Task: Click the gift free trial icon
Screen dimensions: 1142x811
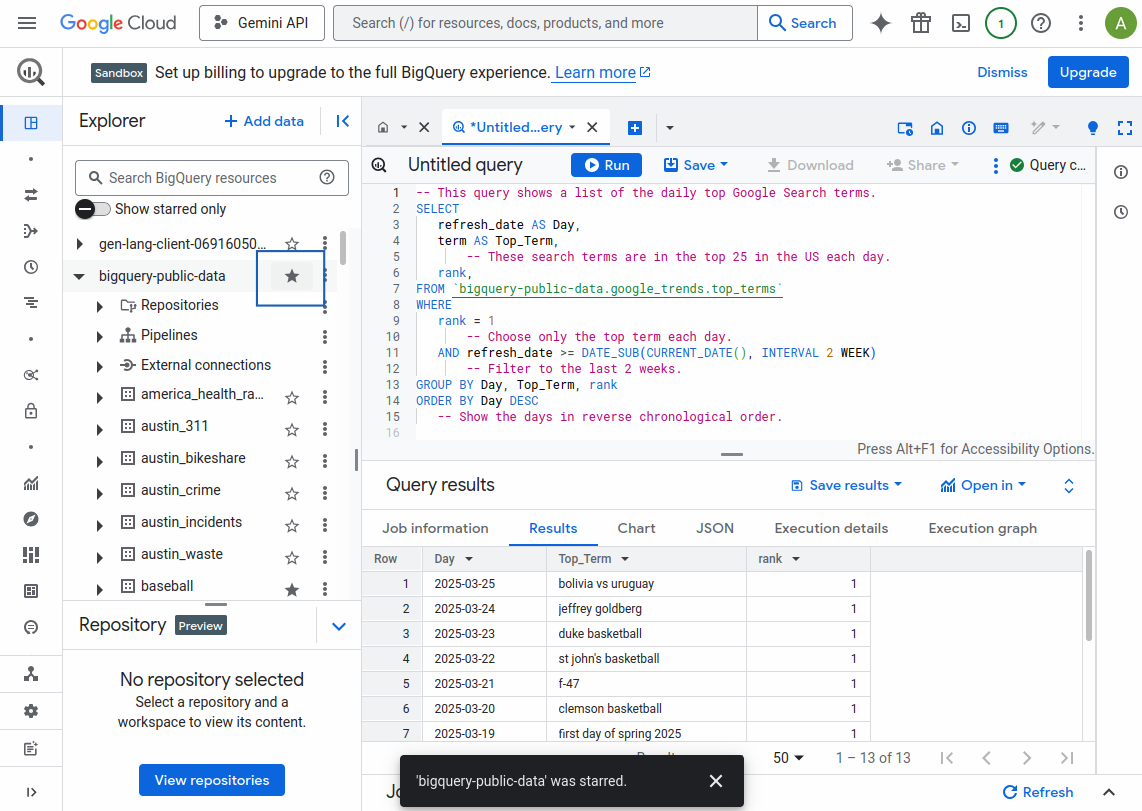Action: coord(921,23)
